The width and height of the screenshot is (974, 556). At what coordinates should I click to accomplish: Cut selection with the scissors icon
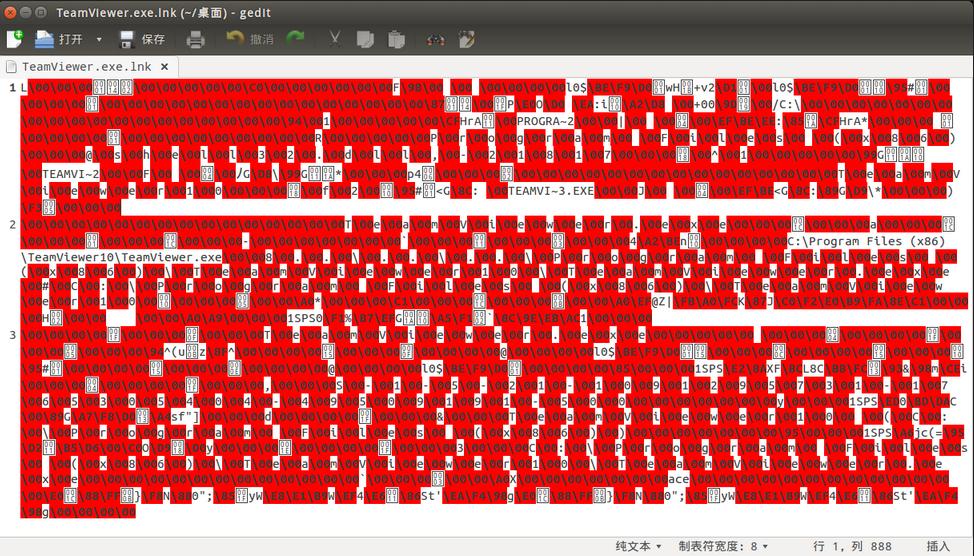tap(334, 39)
